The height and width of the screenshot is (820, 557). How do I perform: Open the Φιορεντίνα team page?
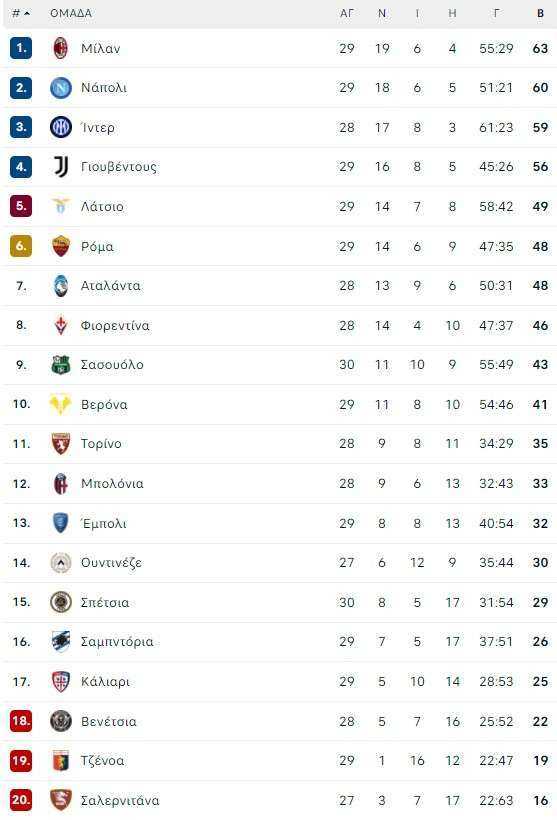(x=115, y=325)
